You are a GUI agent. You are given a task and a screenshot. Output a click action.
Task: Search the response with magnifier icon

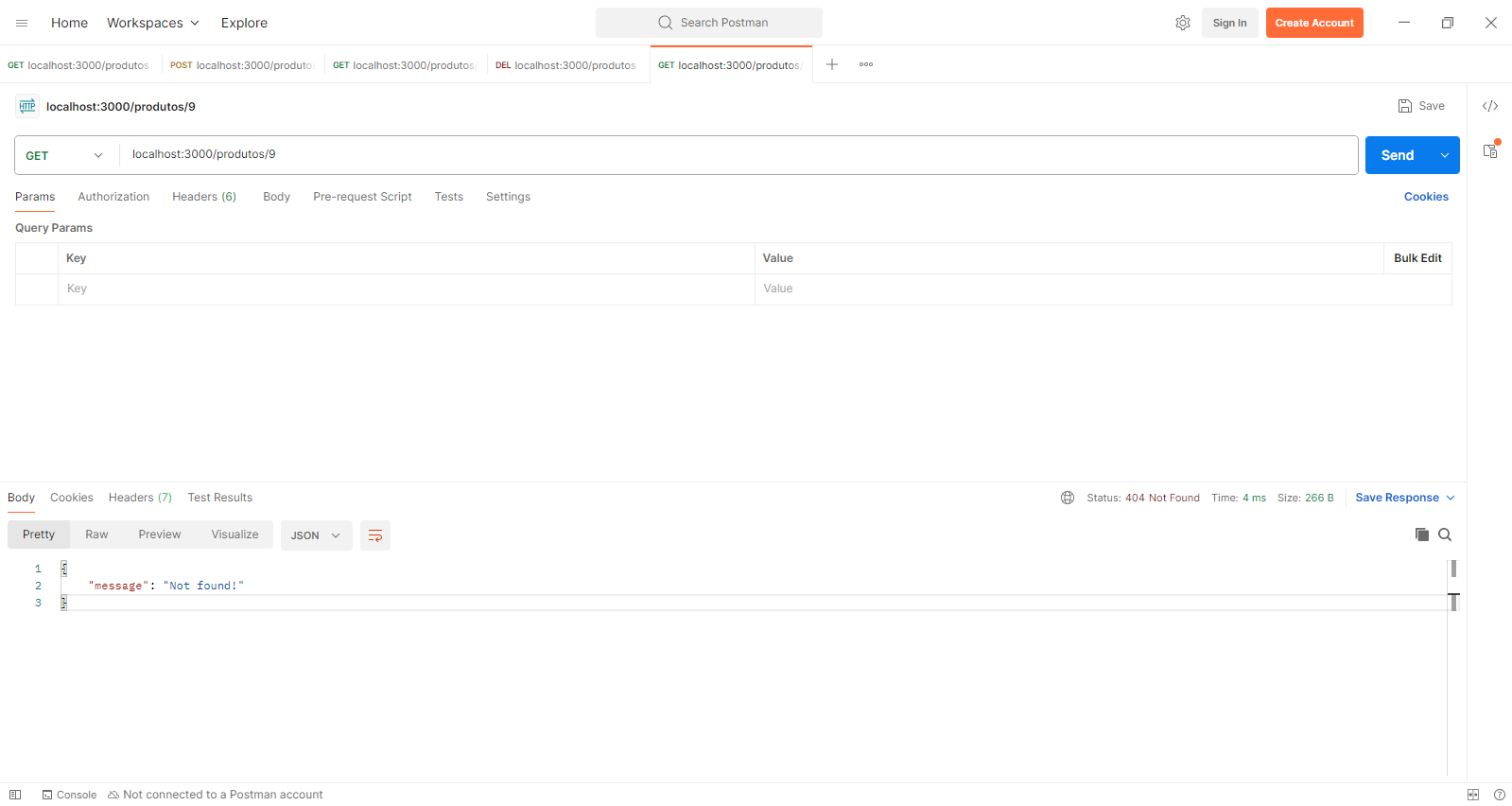(1445, 534)
